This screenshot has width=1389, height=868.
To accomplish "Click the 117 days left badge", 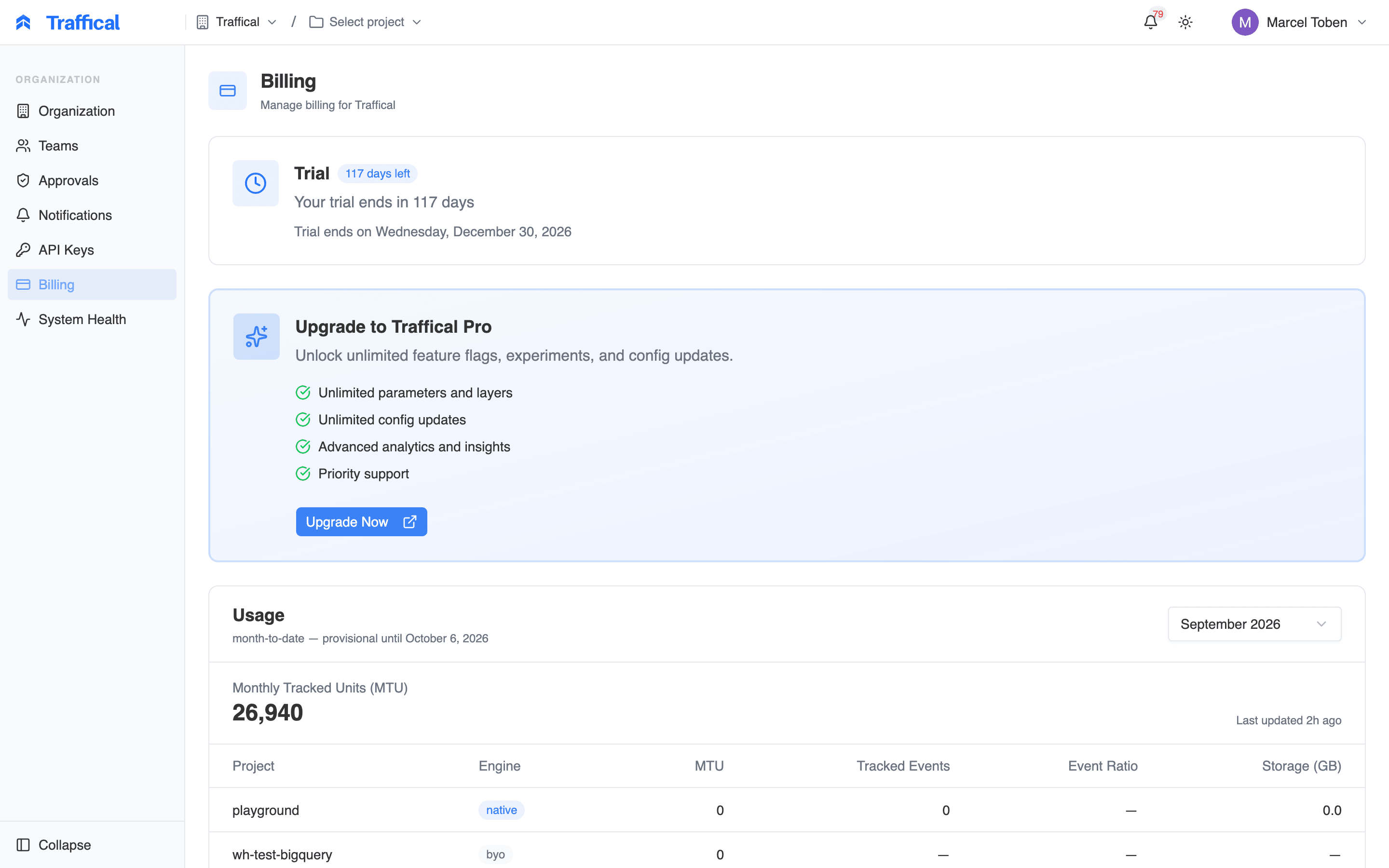I will pos(377,174).
